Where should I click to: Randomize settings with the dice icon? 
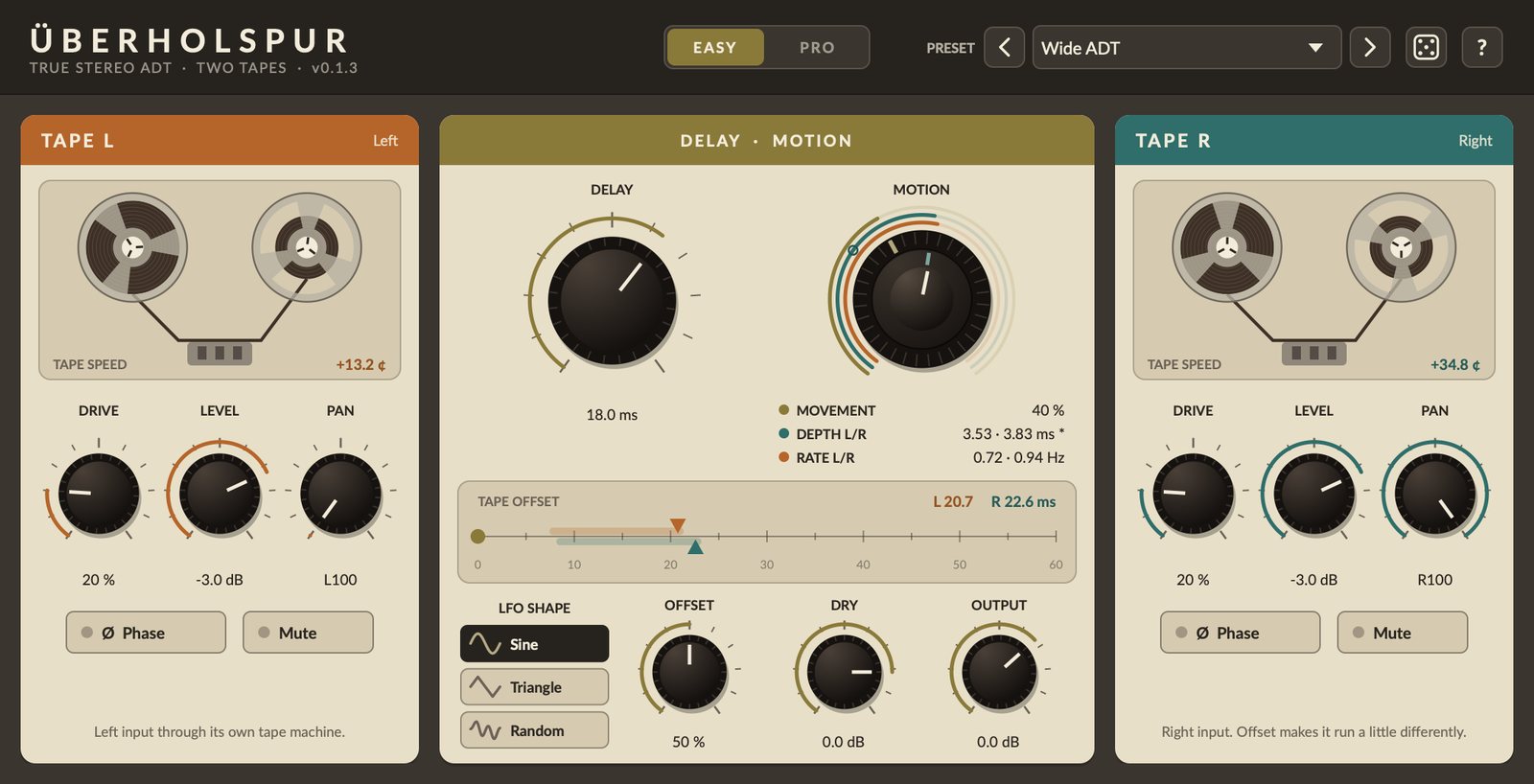point(1426,47)
